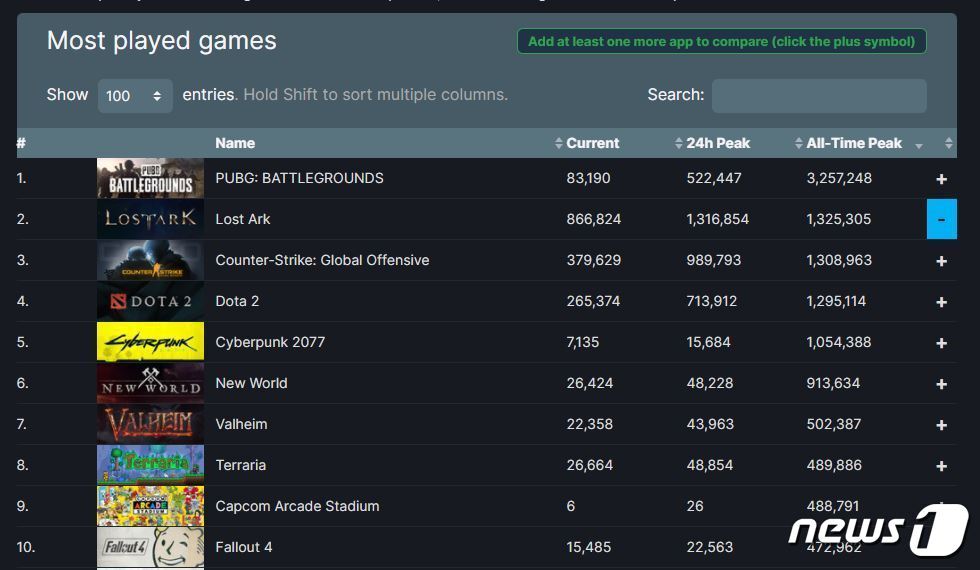Open the New World name link

point(251,383)
